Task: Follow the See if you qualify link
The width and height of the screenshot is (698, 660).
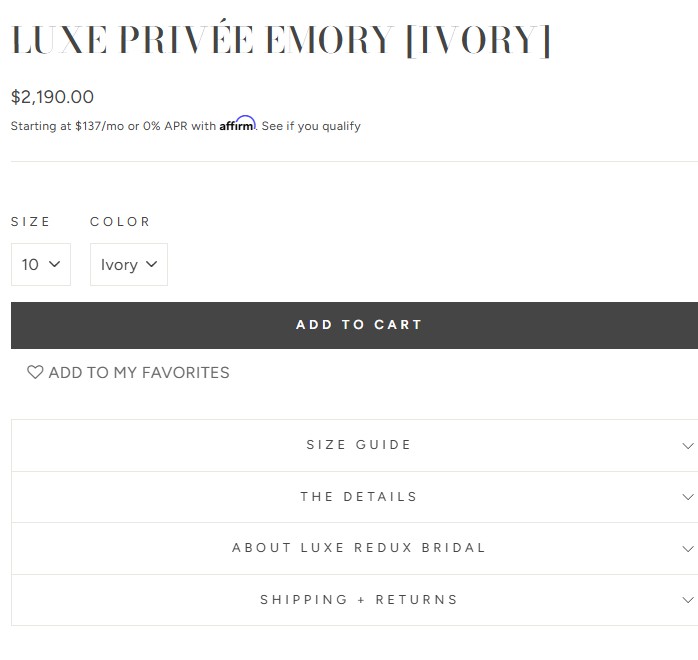Action: point(311,126)
